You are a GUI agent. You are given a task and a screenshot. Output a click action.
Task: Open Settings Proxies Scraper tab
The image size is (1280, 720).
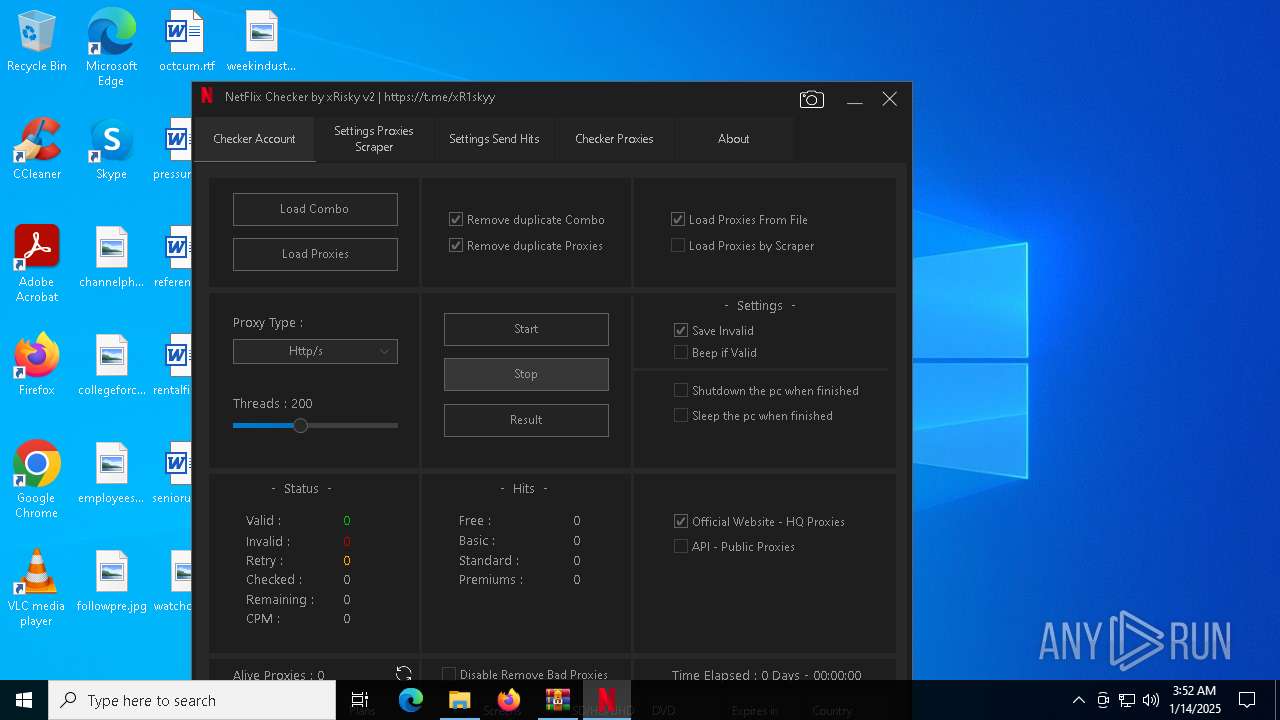[374, 139]
